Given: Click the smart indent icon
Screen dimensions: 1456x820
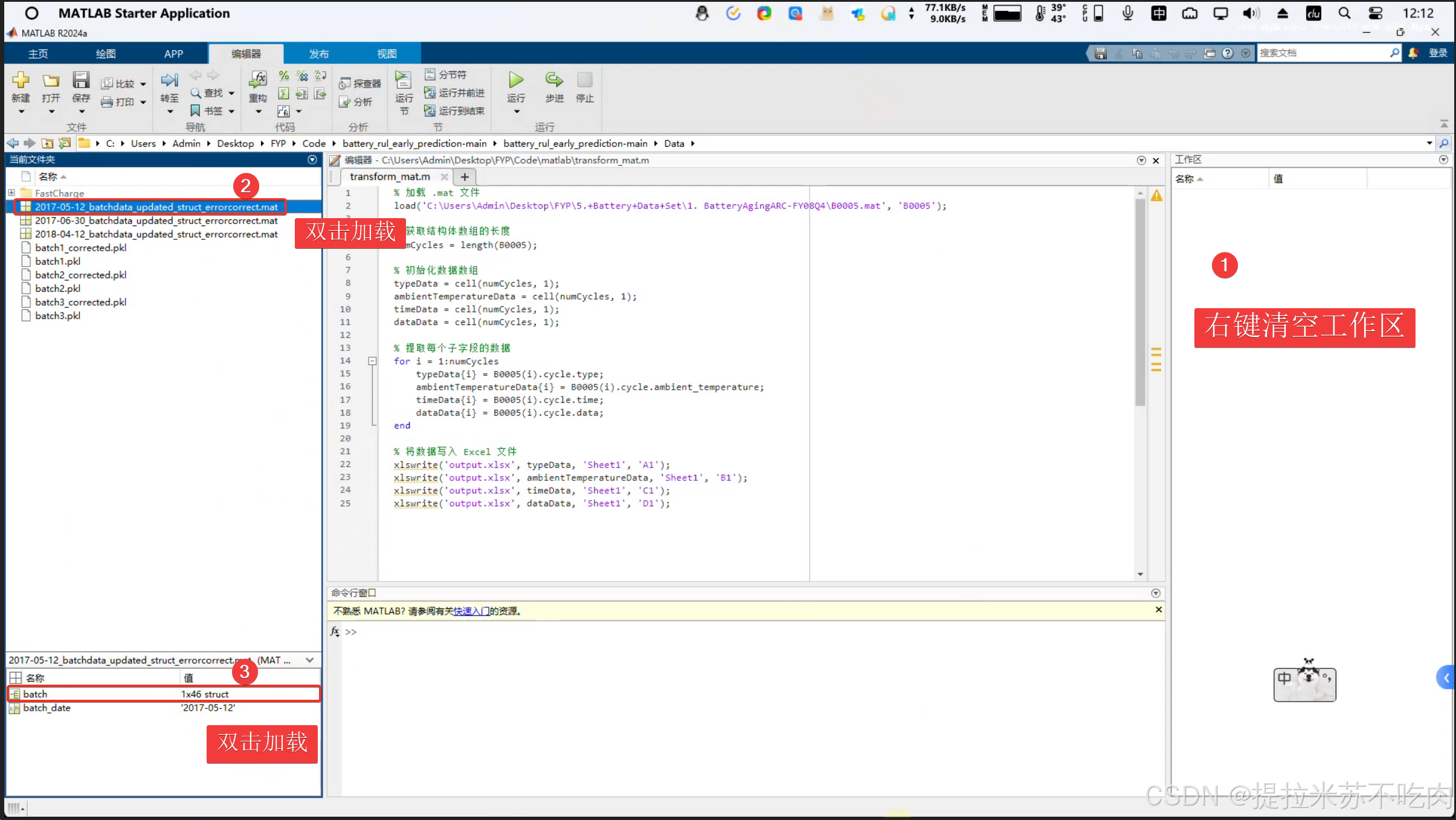Looking at the screenshot, I should (x=283, y=94).
